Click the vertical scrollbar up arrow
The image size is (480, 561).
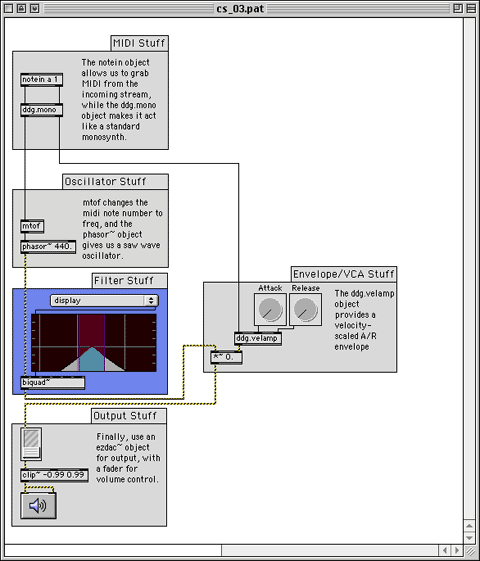(469, 526)
